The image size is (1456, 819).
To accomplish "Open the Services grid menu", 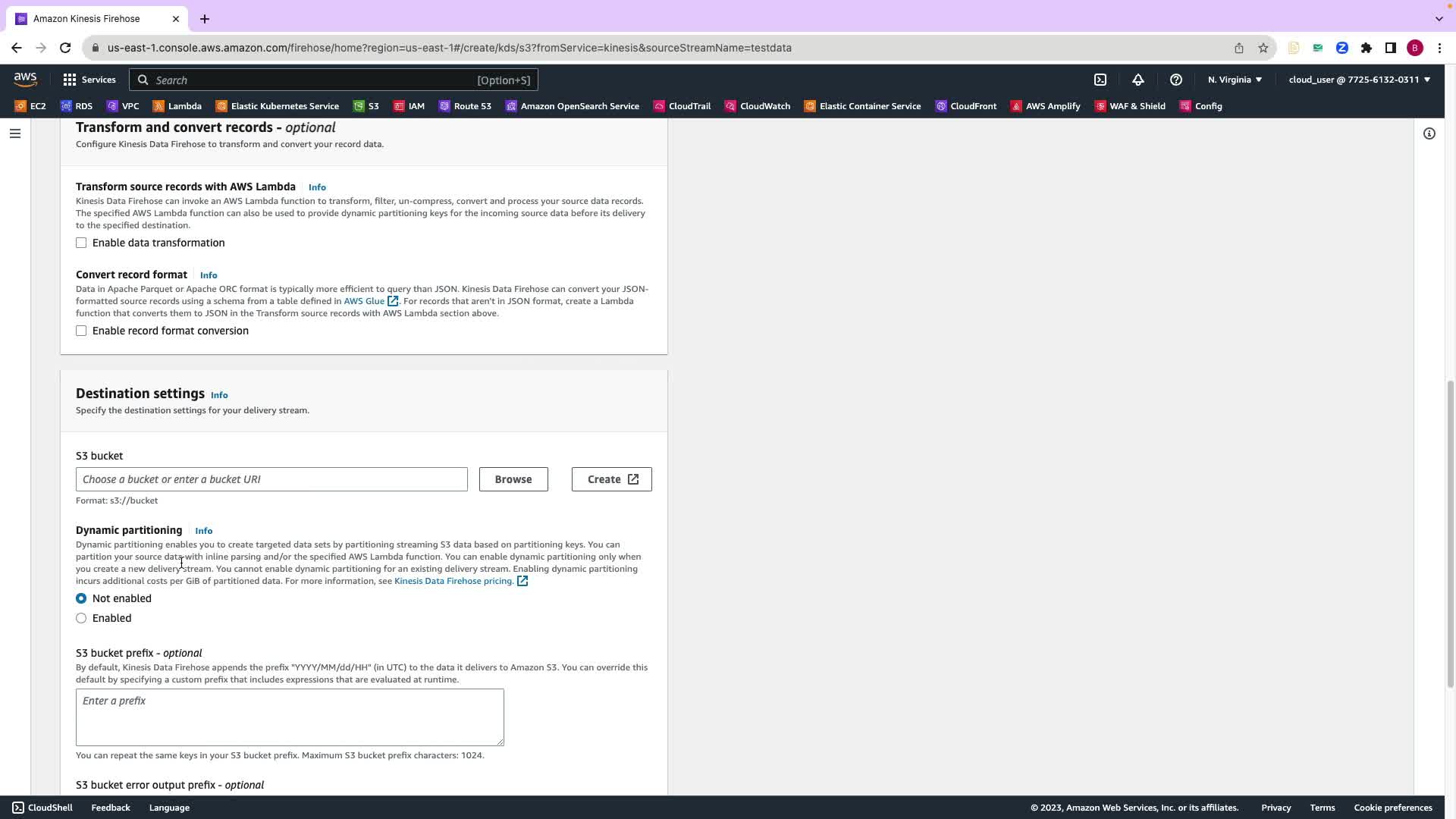I will point(89,80).
